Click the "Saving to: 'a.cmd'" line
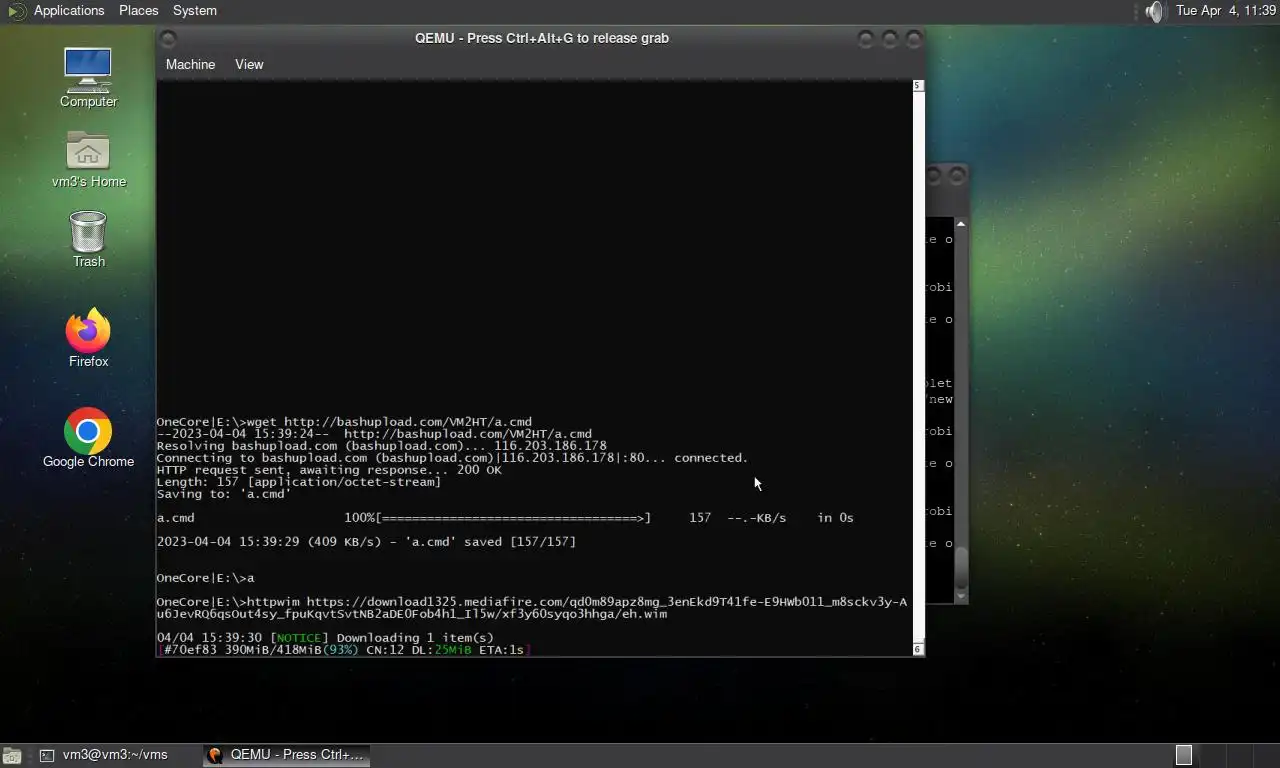 [x=224, y=494]
